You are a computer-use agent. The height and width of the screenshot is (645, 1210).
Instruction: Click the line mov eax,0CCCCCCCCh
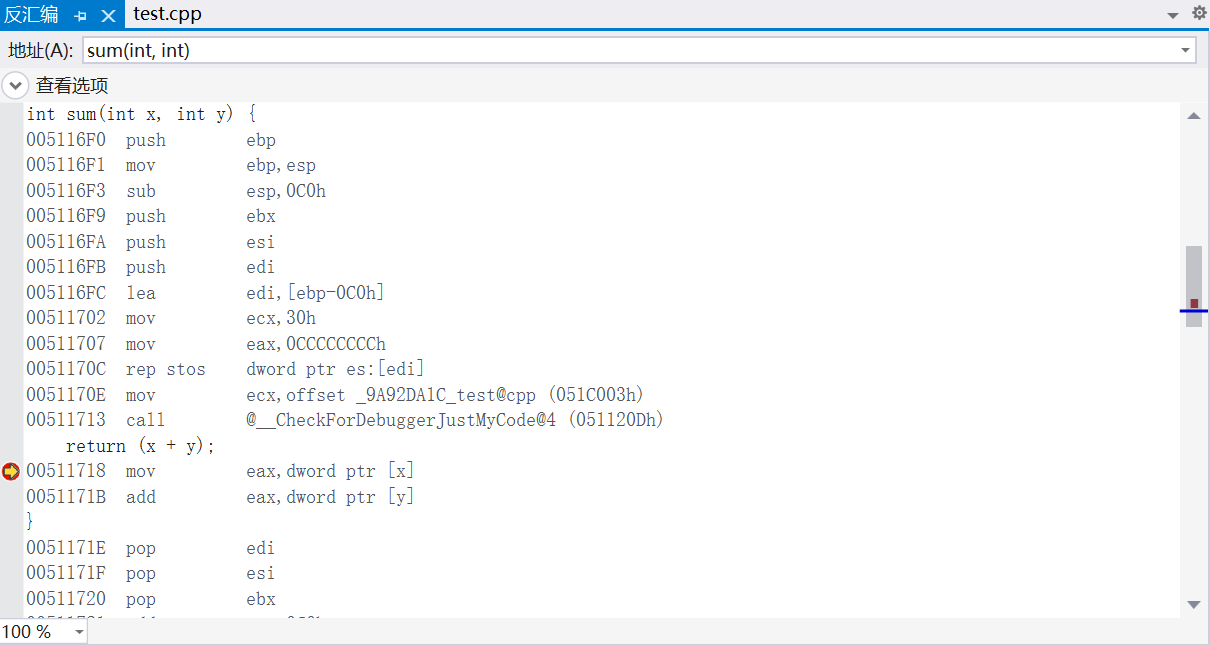(206, 344)
